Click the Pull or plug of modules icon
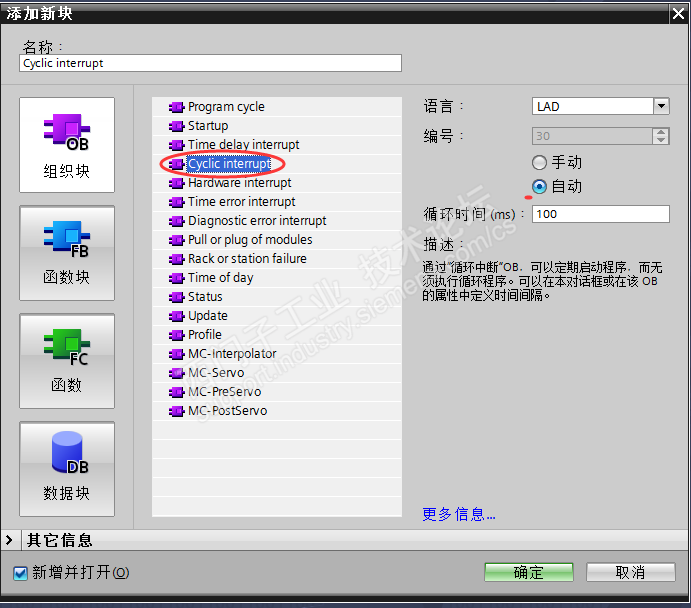The width and height of the screenshot is (691, 608). pos(176,240)
